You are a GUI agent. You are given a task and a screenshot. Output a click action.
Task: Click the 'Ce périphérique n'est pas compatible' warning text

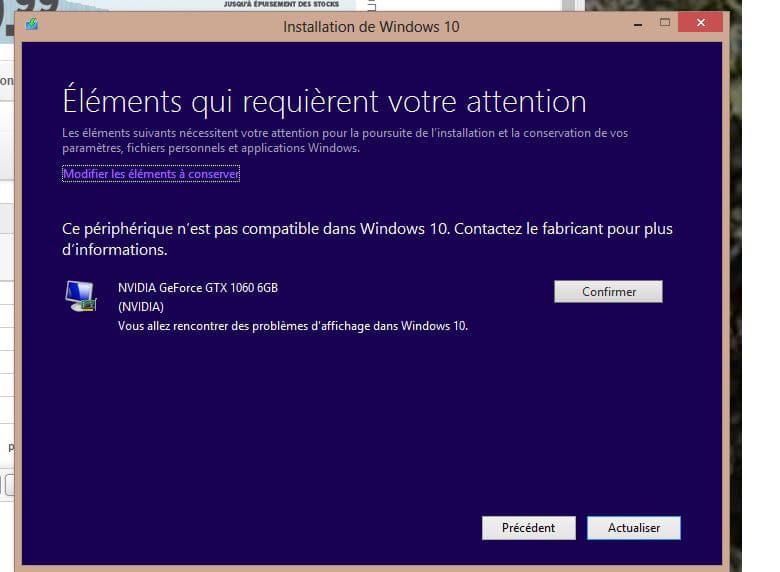point(367,239)
